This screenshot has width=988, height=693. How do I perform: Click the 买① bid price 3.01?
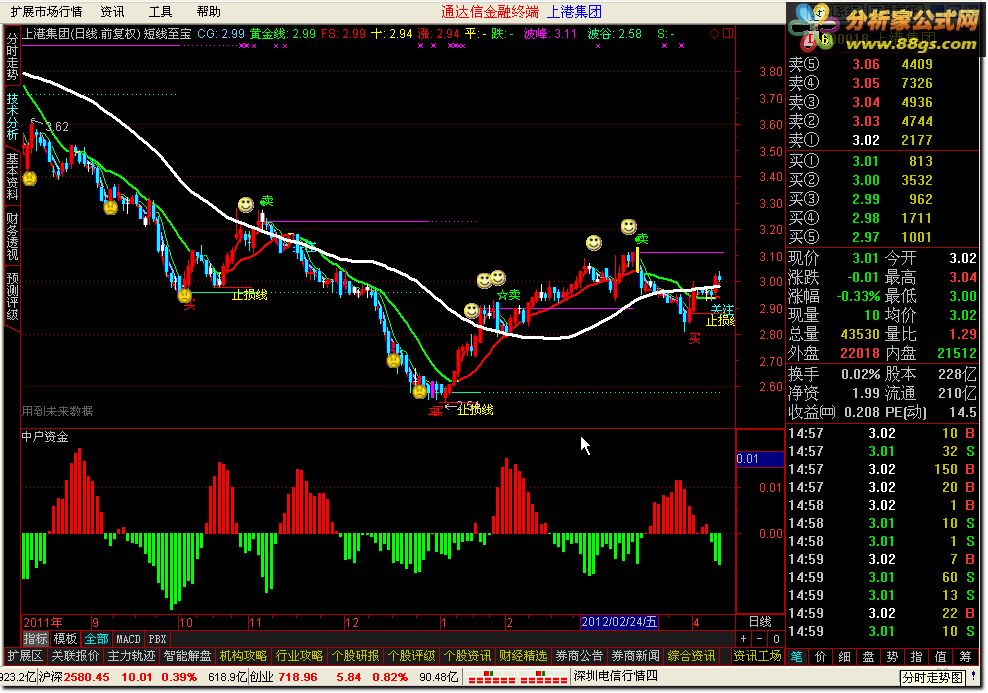[866, 161]
